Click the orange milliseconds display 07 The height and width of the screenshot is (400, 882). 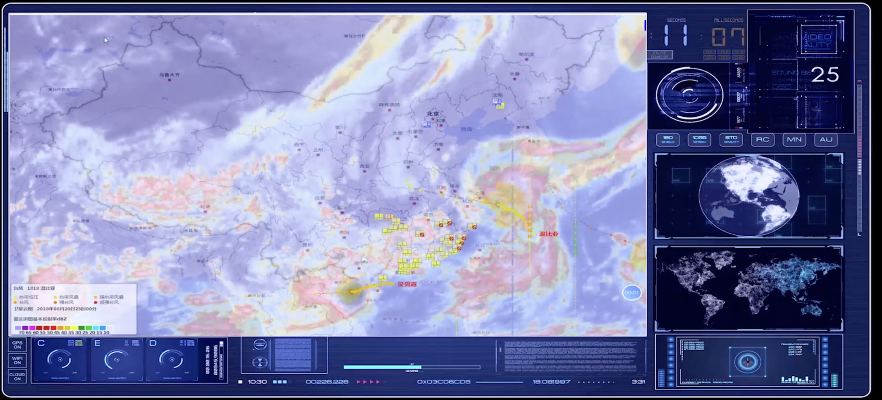(x=728, y=37)
